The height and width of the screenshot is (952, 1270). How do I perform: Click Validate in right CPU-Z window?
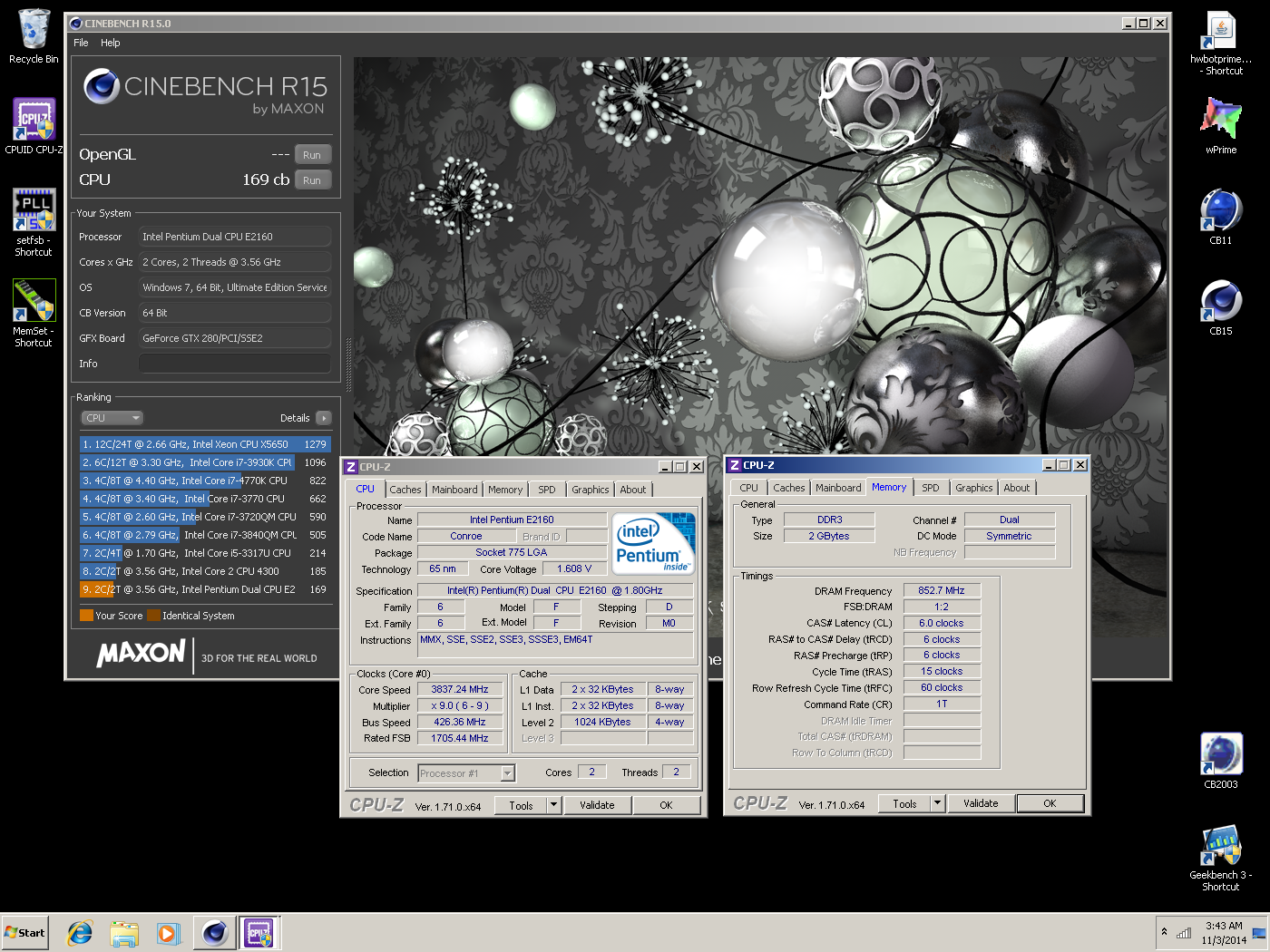pos(981,803)
